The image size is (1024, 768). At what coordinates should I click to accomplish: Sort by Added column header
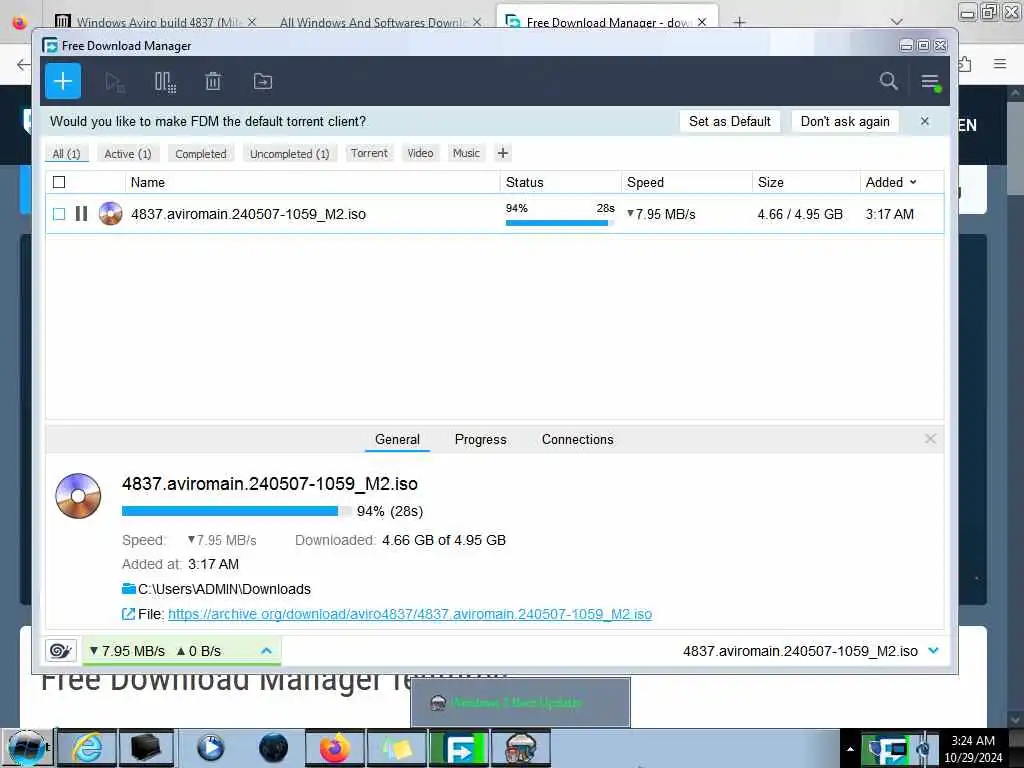click(891, 182)
